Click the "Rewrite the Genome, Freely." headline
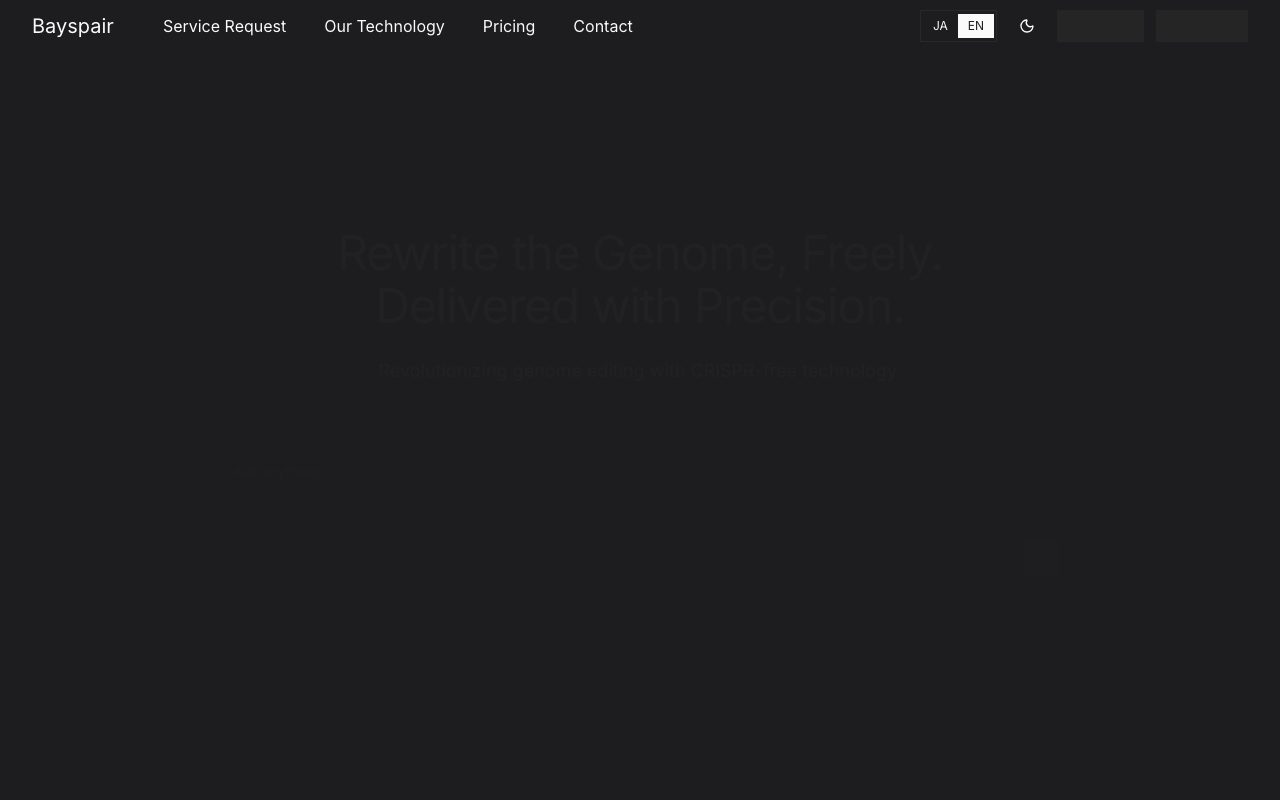 [x=640, y=253]
